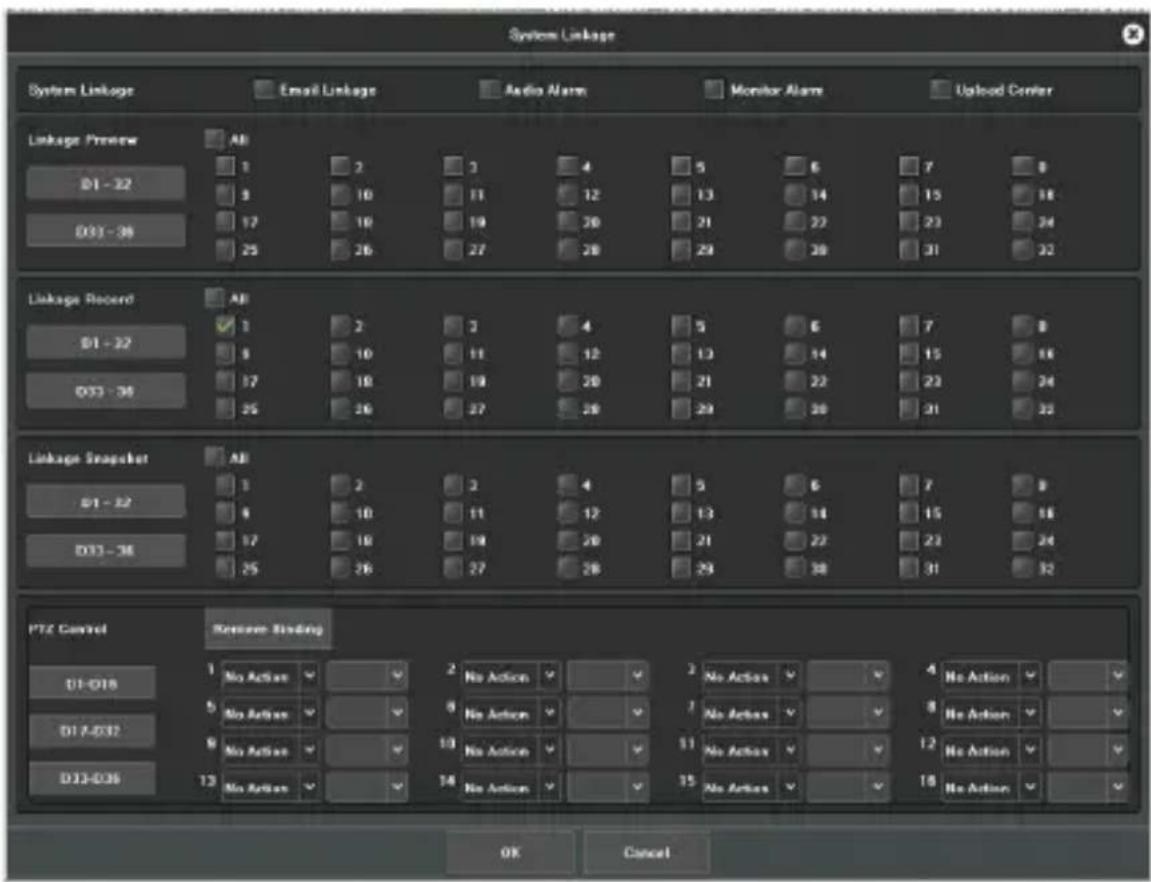Check channel 20 in Linkage Record
Image resolution: width=1151 pixels, height=882 pixels.
click(x=567, y=381)
